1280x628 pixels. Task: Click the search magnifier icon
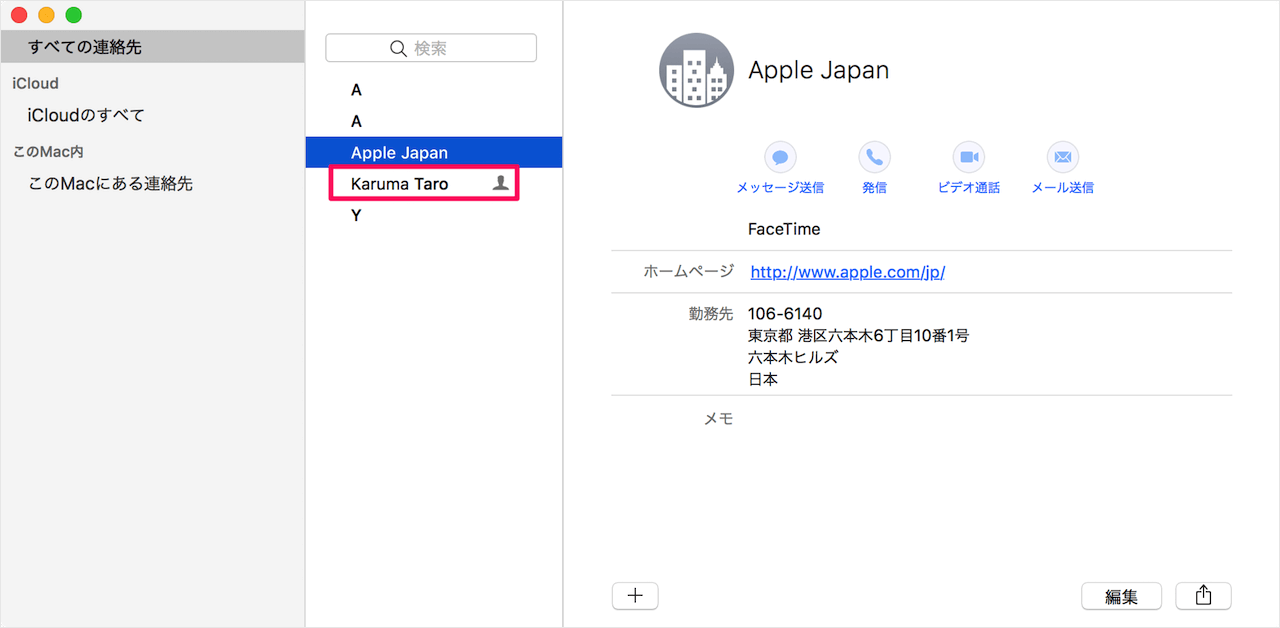click(x=398, y=48)
